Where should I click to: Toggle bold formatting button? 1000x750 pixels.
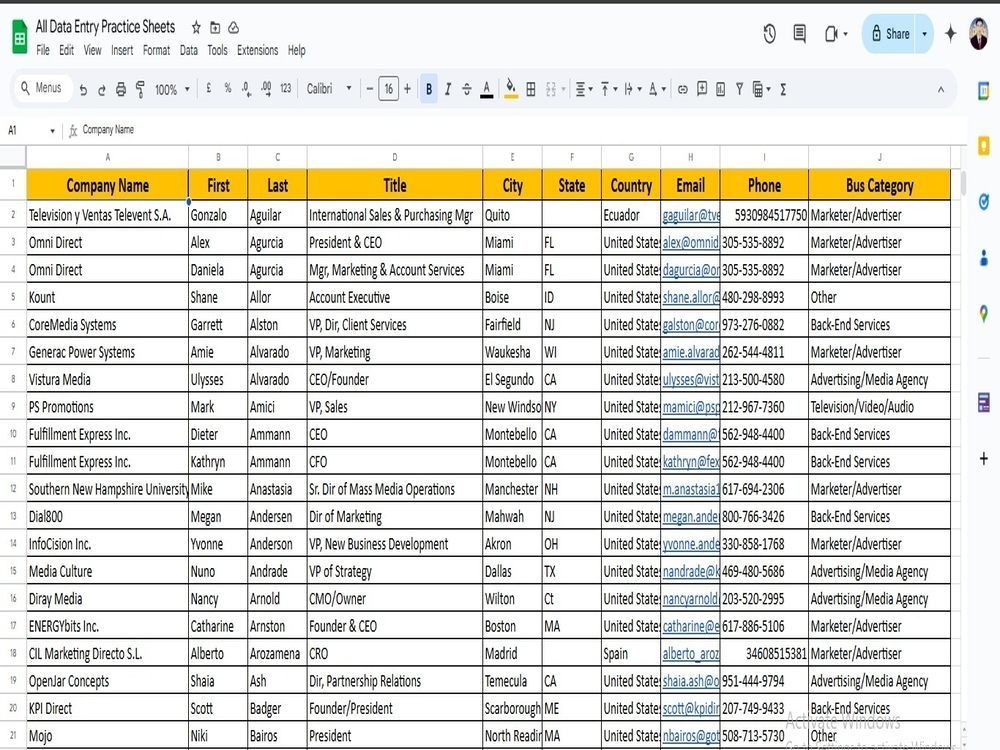(429, 89)
